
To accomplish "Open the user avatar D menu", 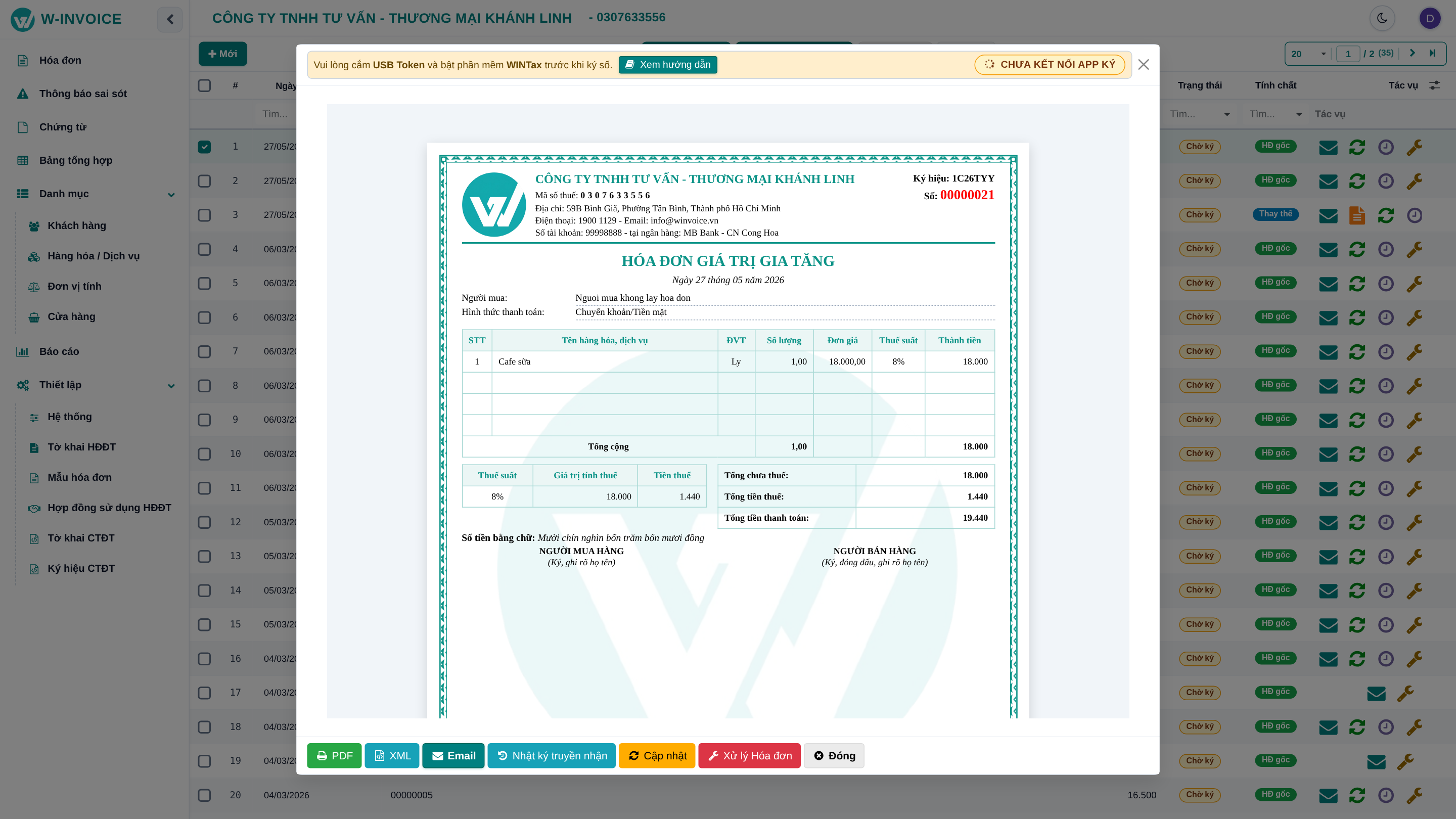I will 1430,18.
